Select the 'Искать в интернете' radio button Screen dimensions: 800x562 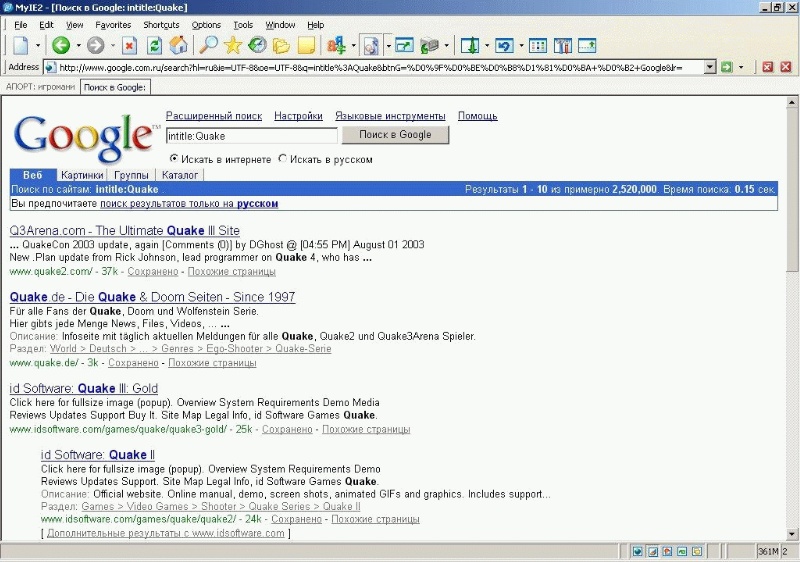[174, 159]
